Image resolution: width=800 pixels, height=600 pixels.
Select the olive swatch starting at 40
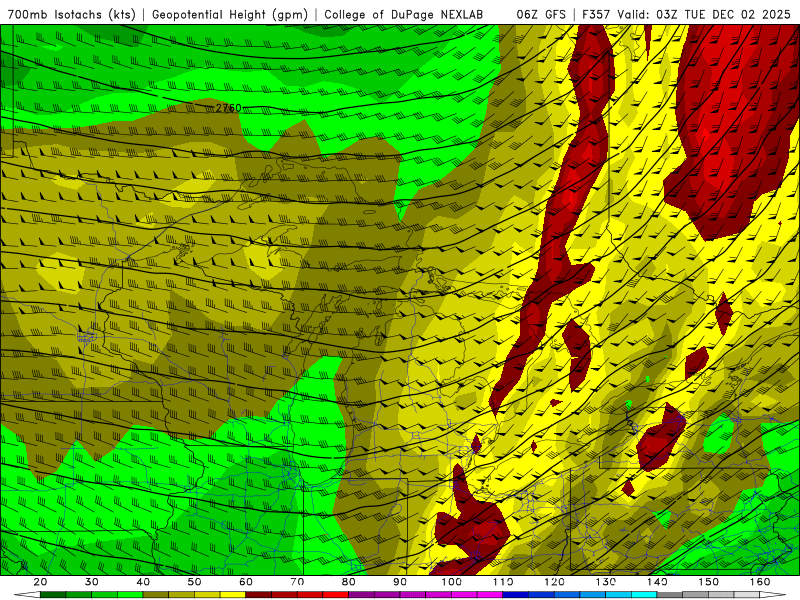pyautogui.click(x=156, y=595)
